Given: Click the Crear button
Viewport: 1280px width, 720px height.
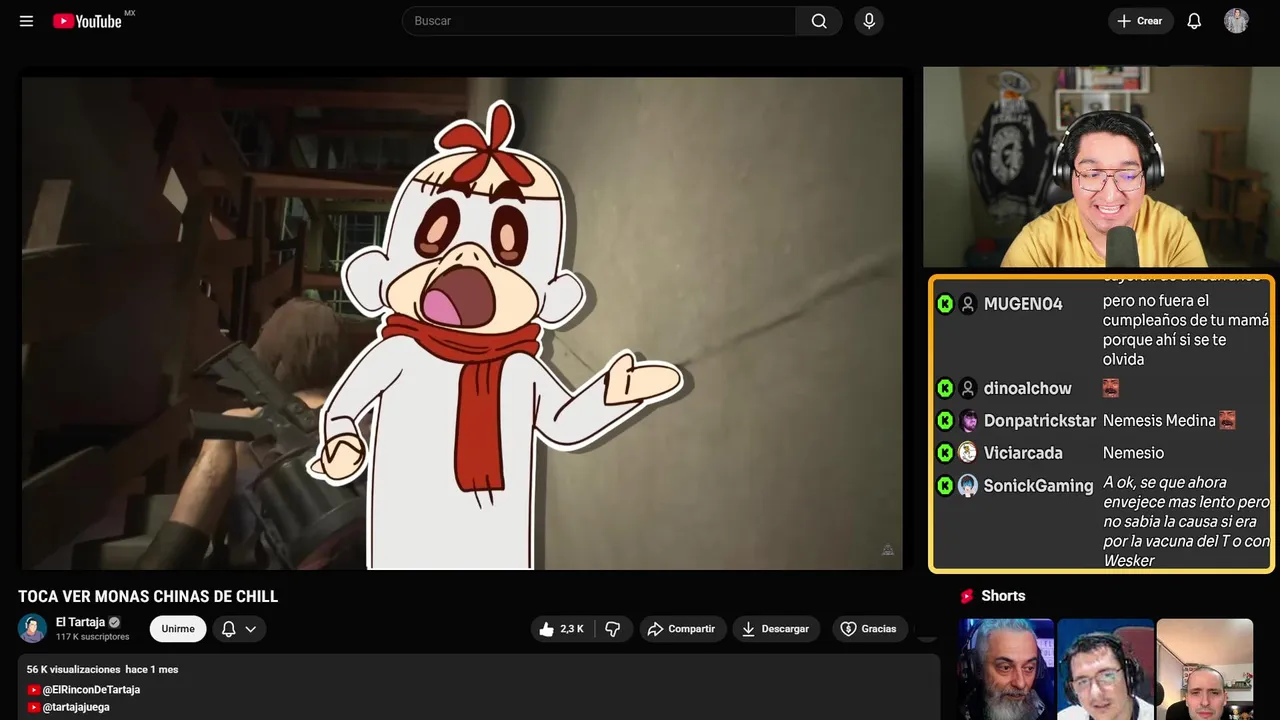Looking at the screenshot, I should click(1140, 21).
